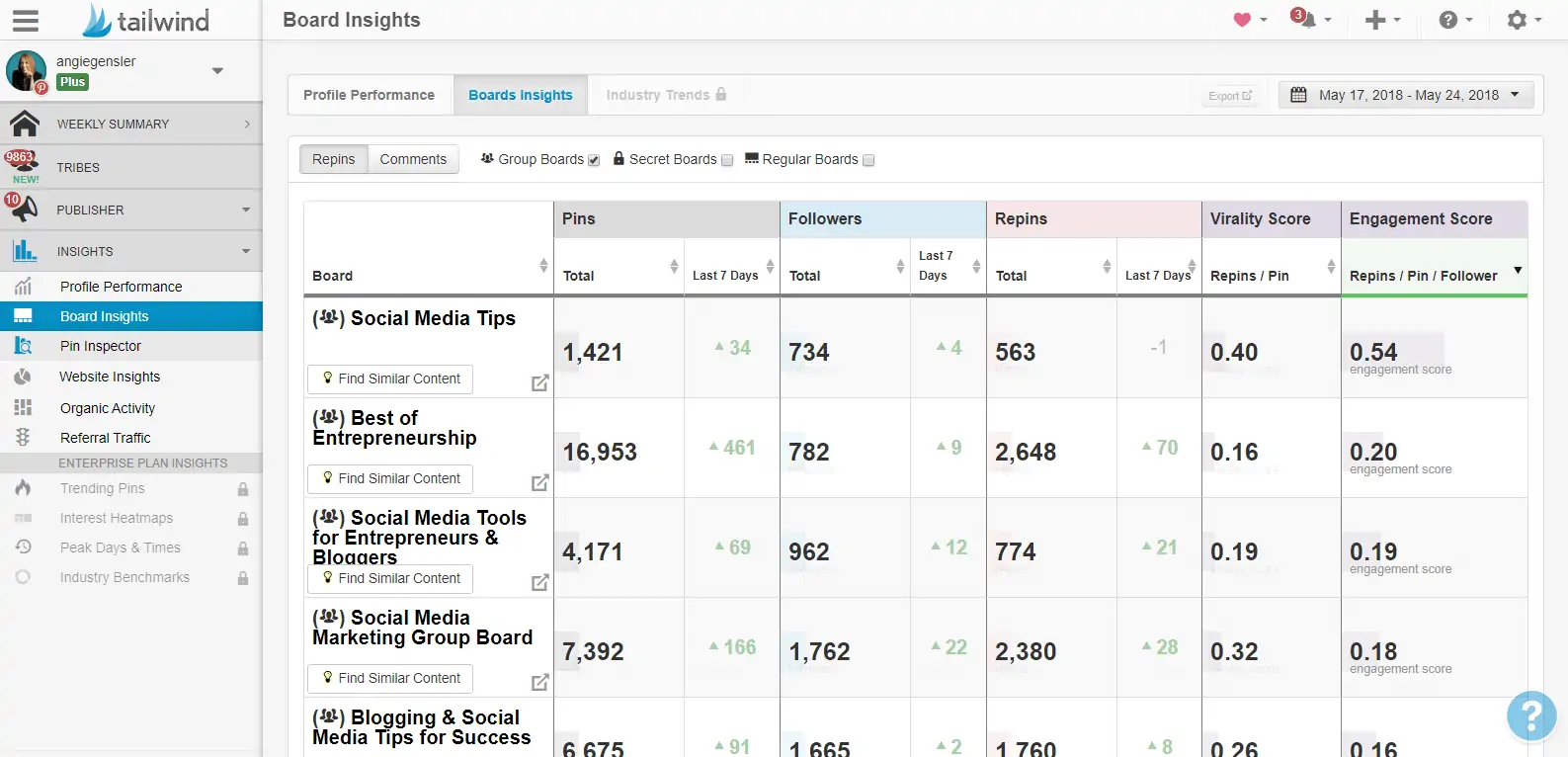This screenshot has height=757, width=1568.
Task: Click the plus add icon in header
Action: coord(1375,20)
